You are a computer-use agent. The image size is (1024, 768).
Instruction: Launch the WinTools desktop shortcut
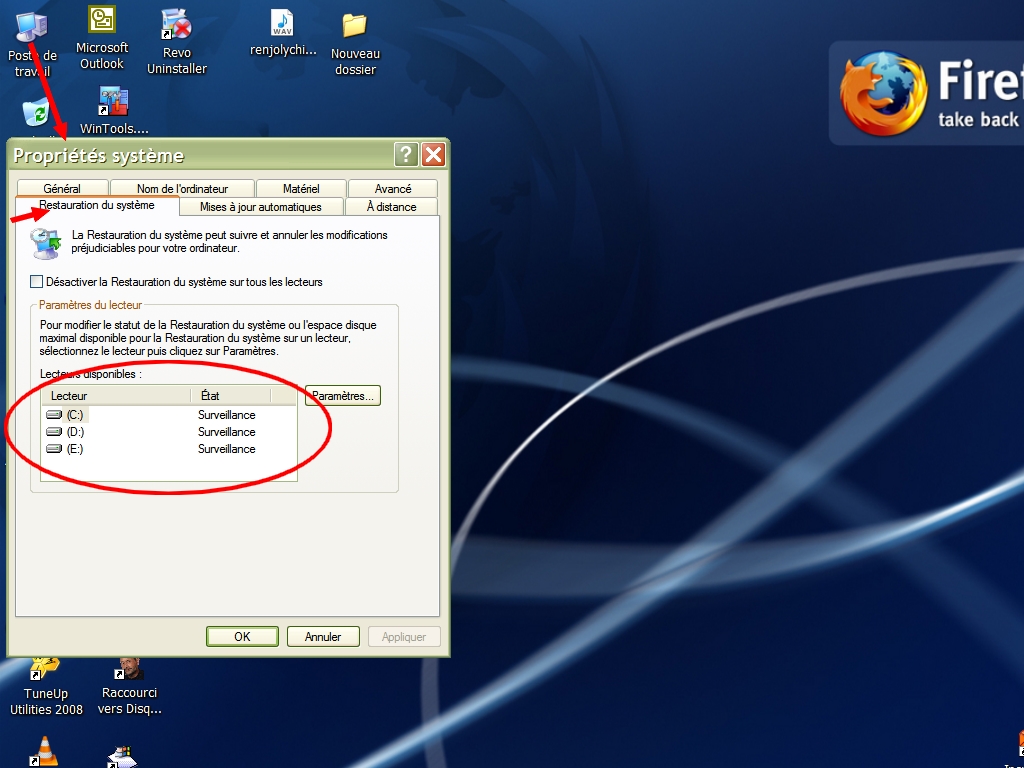(113, 103)
